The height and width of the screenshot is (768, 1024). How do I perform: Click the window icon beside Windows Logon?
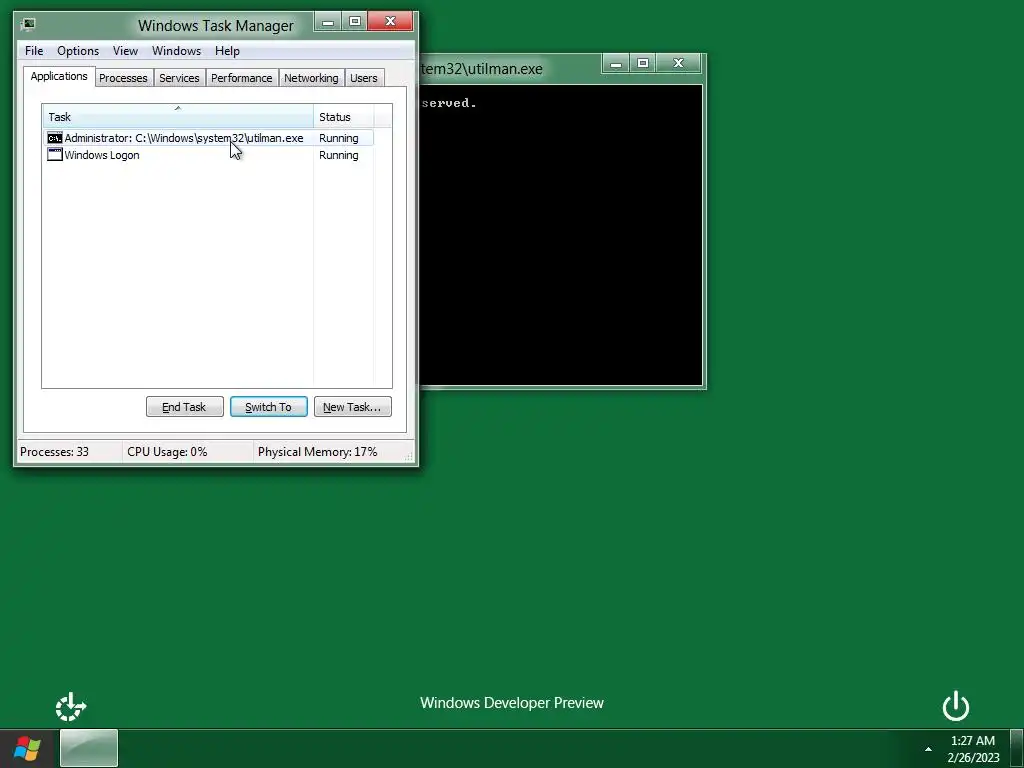pyautogui.click(x=55, y=155)
